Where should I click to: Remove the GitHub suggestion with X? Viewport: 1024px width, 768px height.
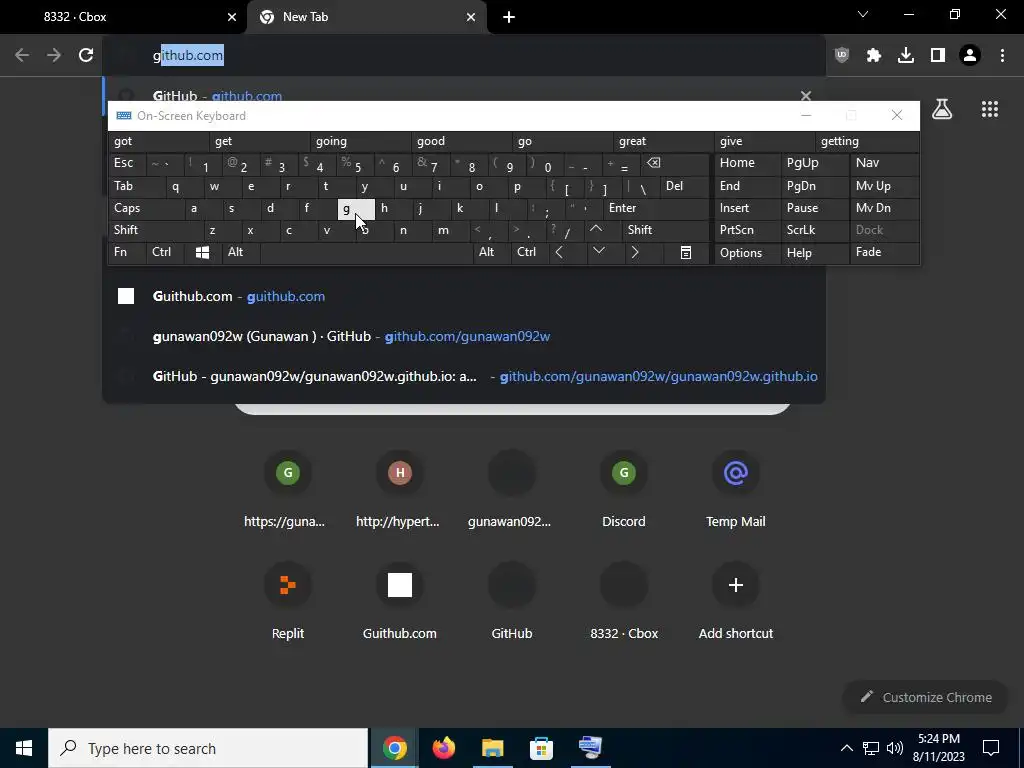click(806, 95)
